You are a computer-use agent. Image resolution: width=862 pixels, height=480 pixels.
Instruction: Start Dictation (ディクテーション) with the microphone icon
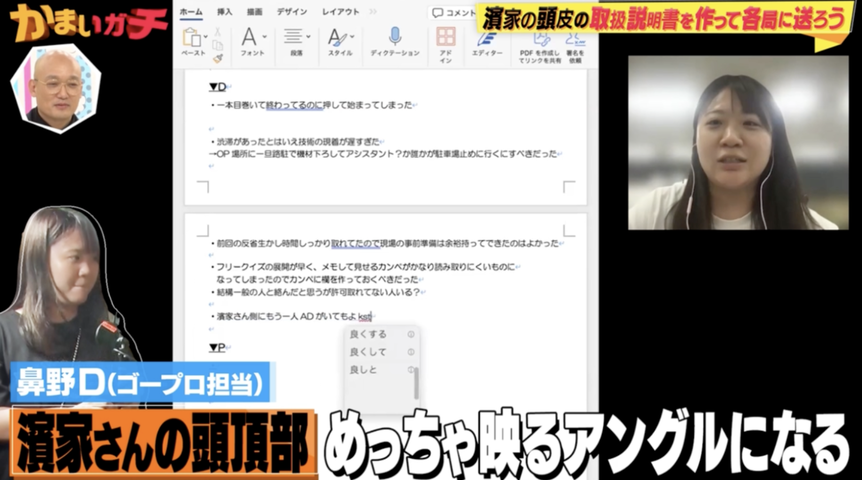point(395,37)
